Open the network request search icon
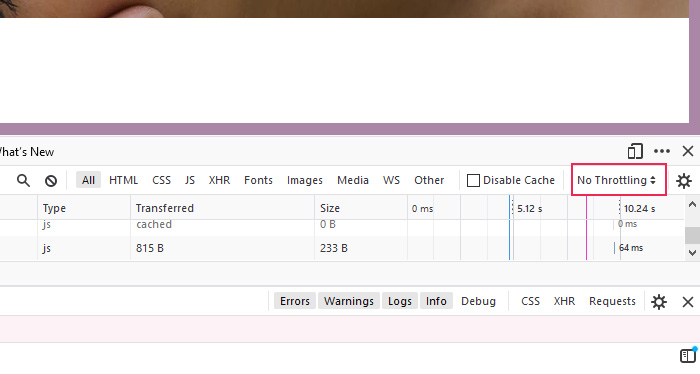 [x=23, y=180]
